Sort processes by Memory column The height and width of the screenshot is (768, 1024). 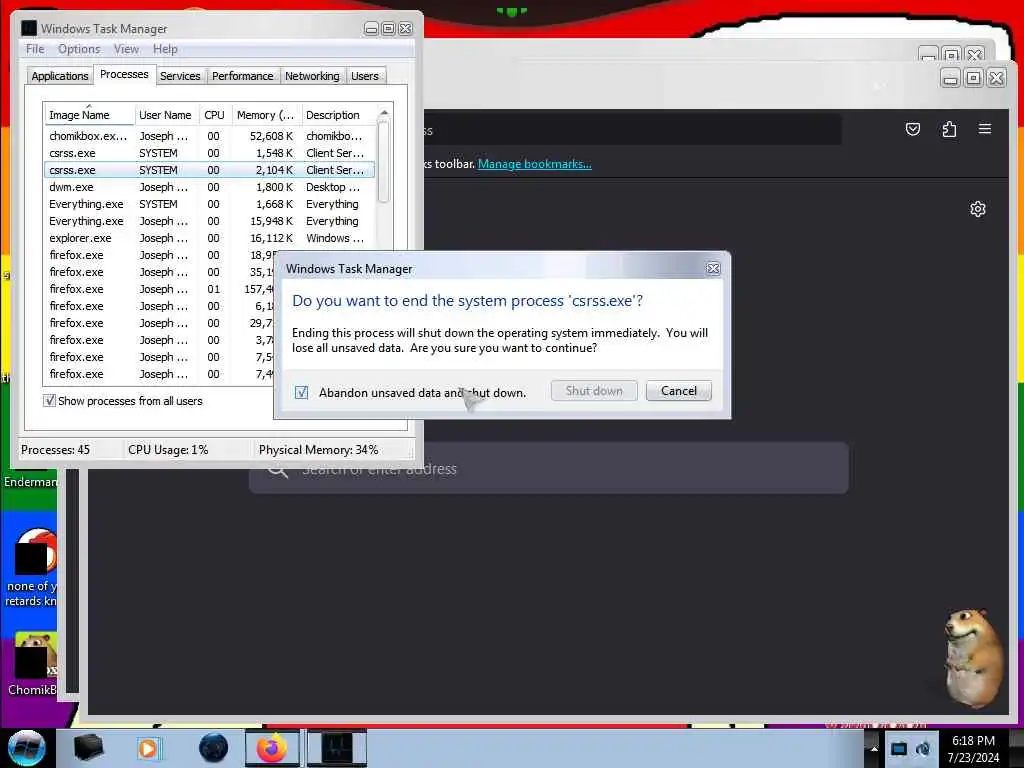266,115
